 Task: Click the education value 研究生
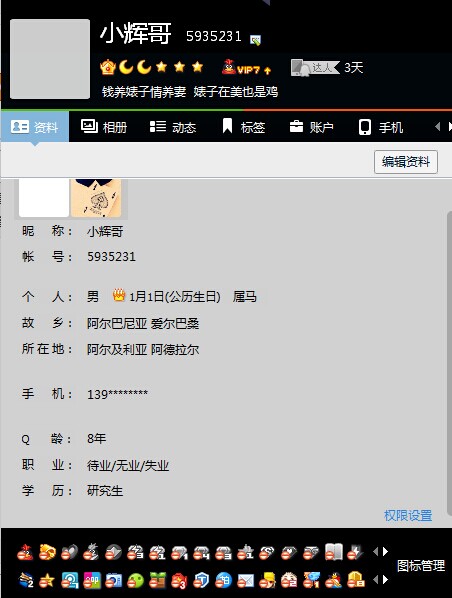(x=105, y=491)
